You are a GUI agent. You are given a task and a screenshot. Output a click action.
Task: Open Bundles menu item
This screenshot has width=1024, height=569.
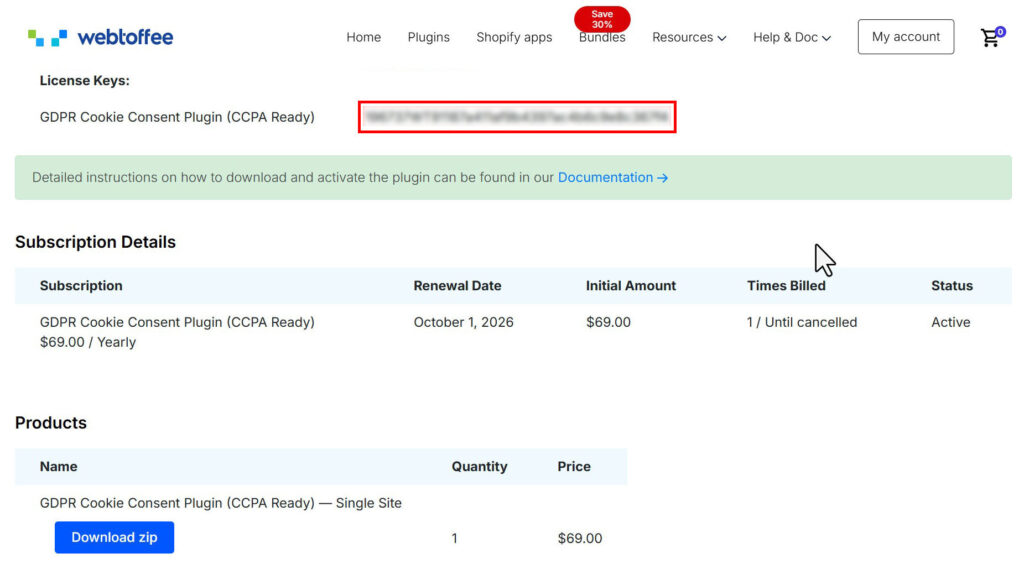(x=602, y=38)
